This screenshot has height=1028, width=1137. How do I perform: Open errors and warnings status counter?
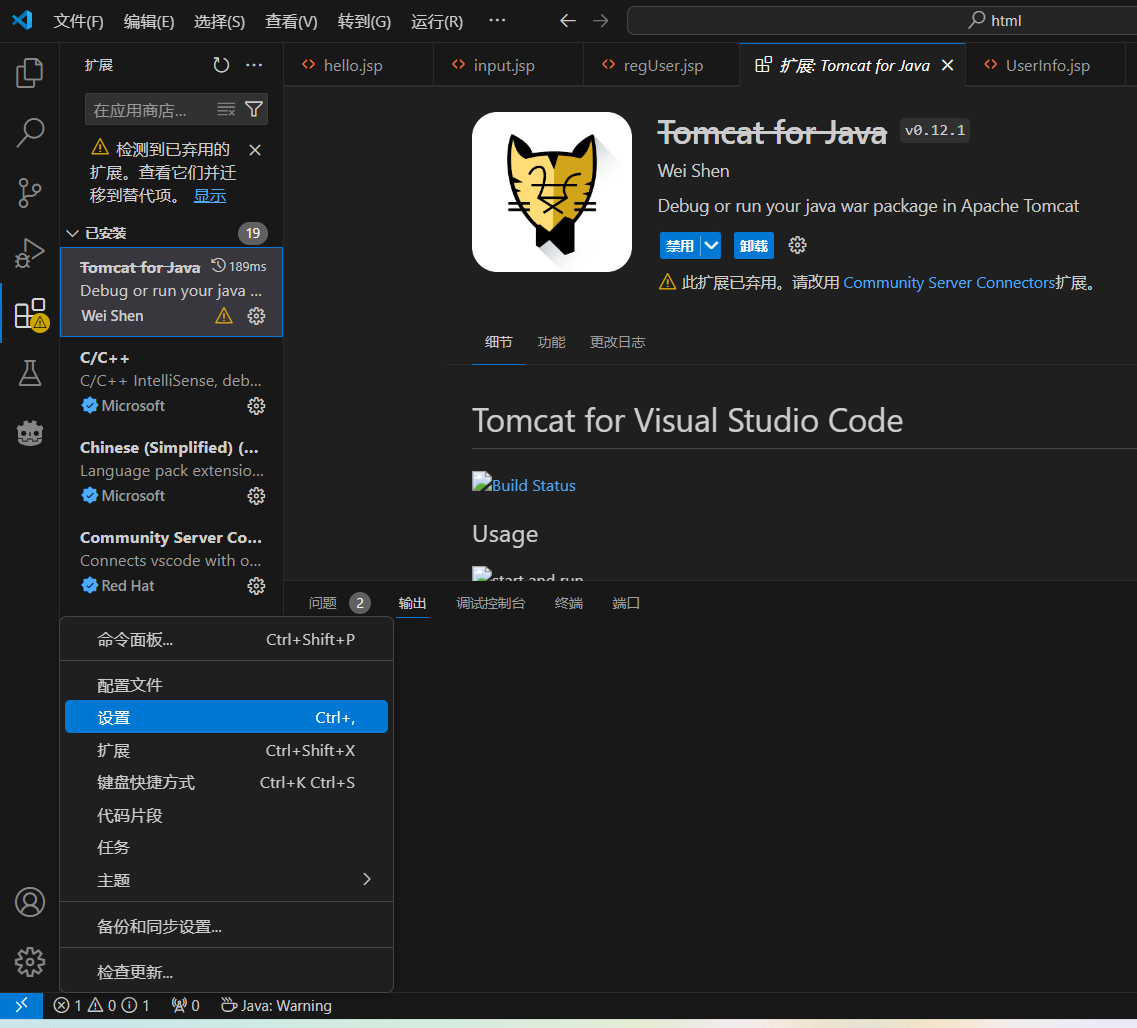[x=102, y=1006]
